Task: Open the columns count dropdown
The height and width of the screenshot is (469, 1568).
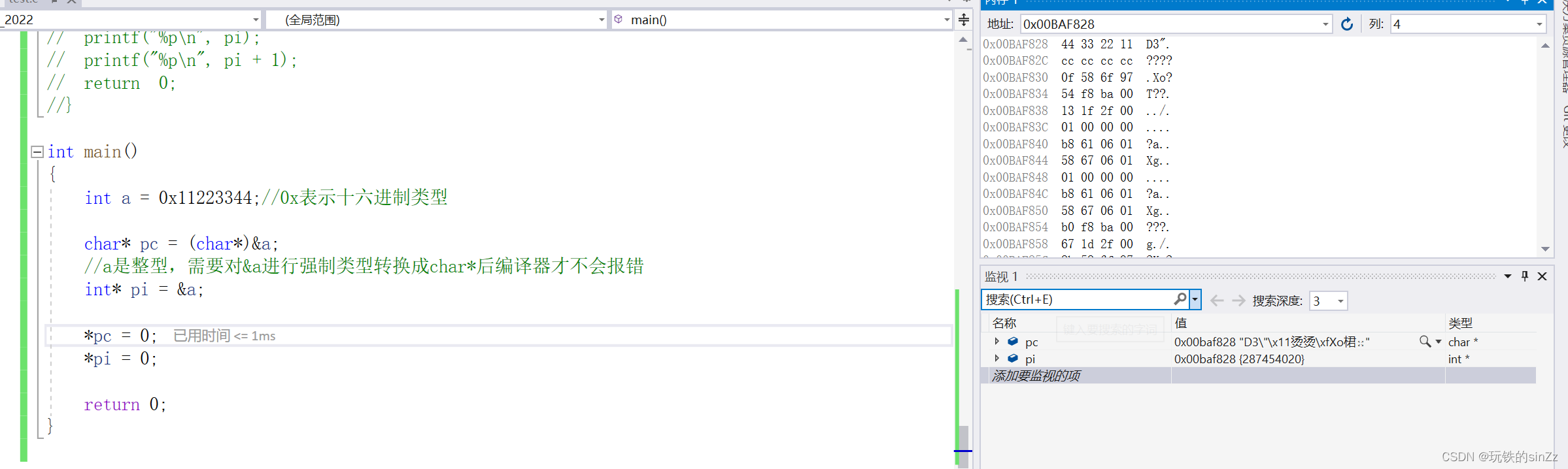Action: [1539, 24]
